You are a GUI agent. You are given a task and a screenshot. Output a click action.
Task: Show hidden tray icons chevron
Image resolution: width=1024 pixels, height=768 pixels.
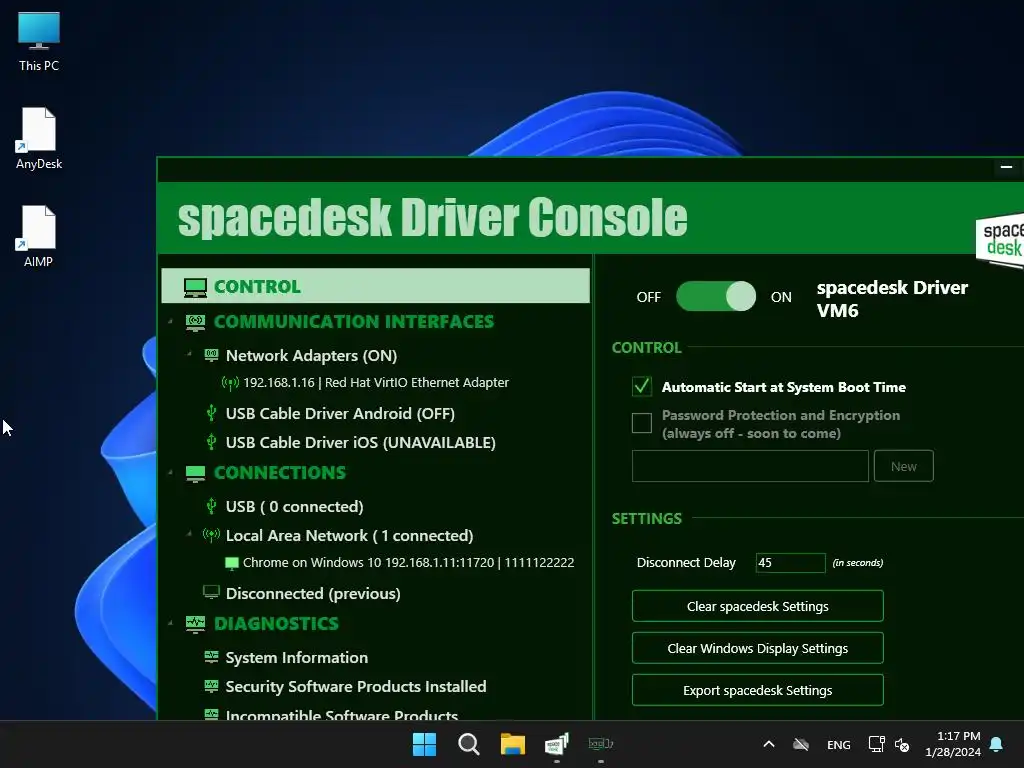tap(769, 744)
